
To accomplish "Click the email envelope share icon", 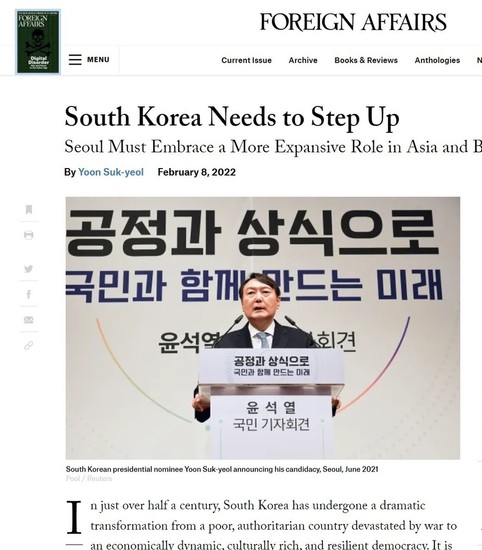I will (x=29, y=320).
